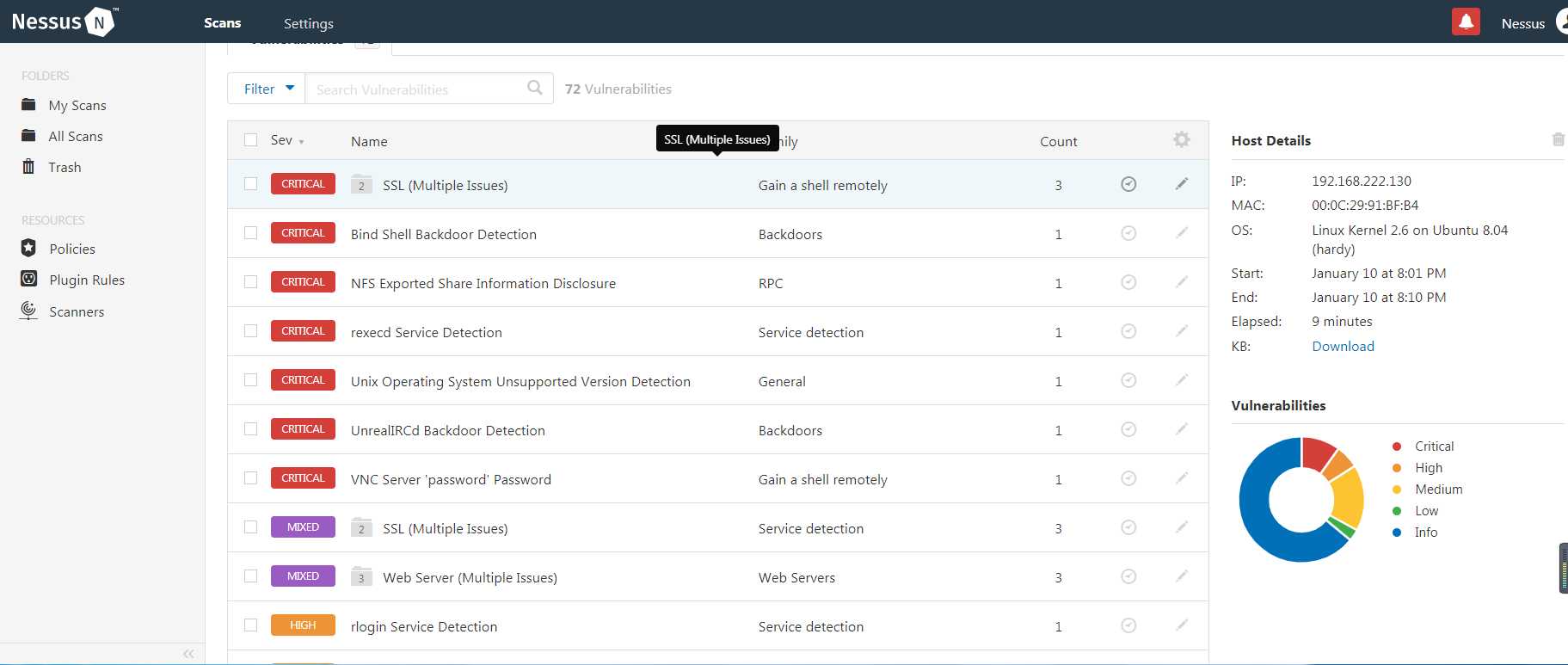Viewport: 1568px width, 665px height.
Task: Open the table settings gear icon
Action: click(x=1182, y=139)
